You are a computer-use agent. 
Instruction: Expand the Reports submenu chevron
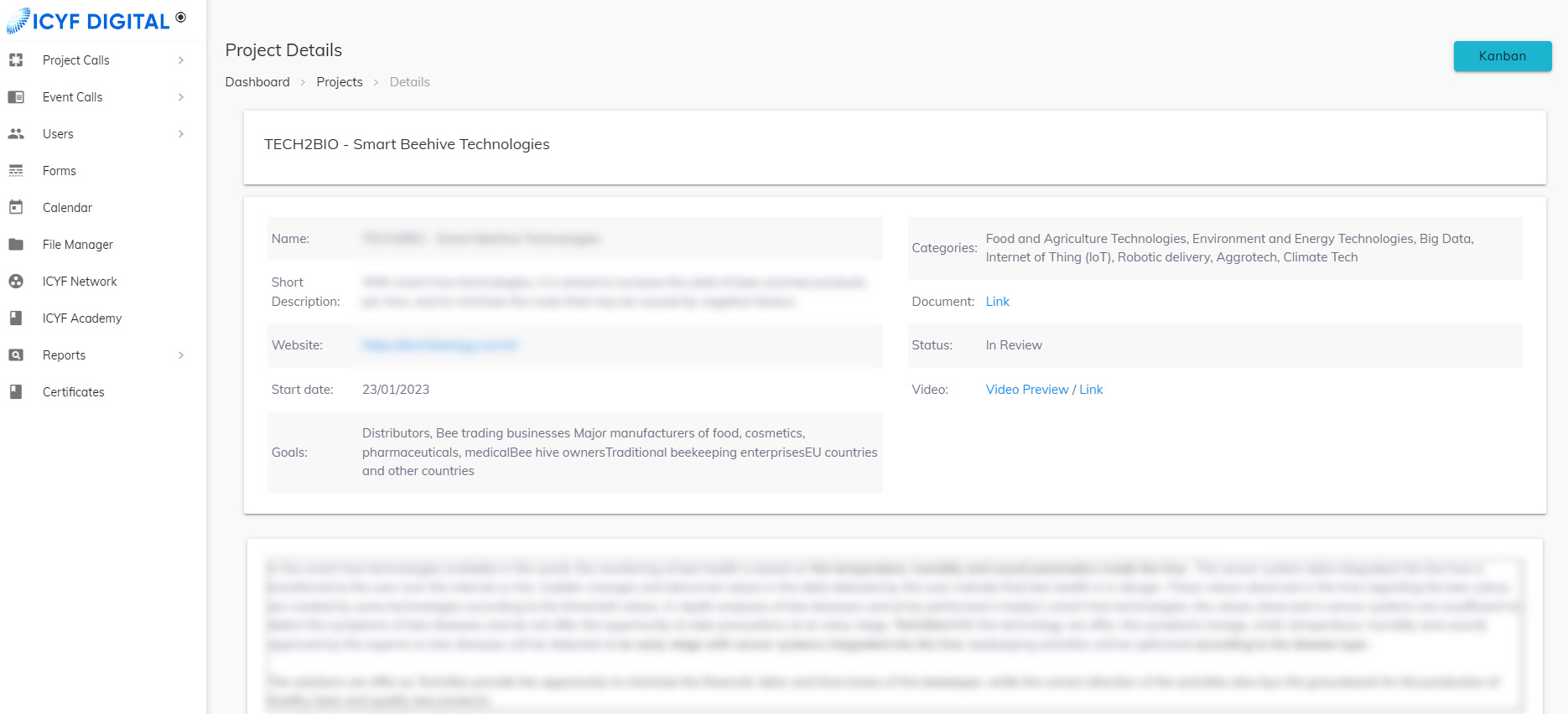pyautogui.click(x=181, y=355)
